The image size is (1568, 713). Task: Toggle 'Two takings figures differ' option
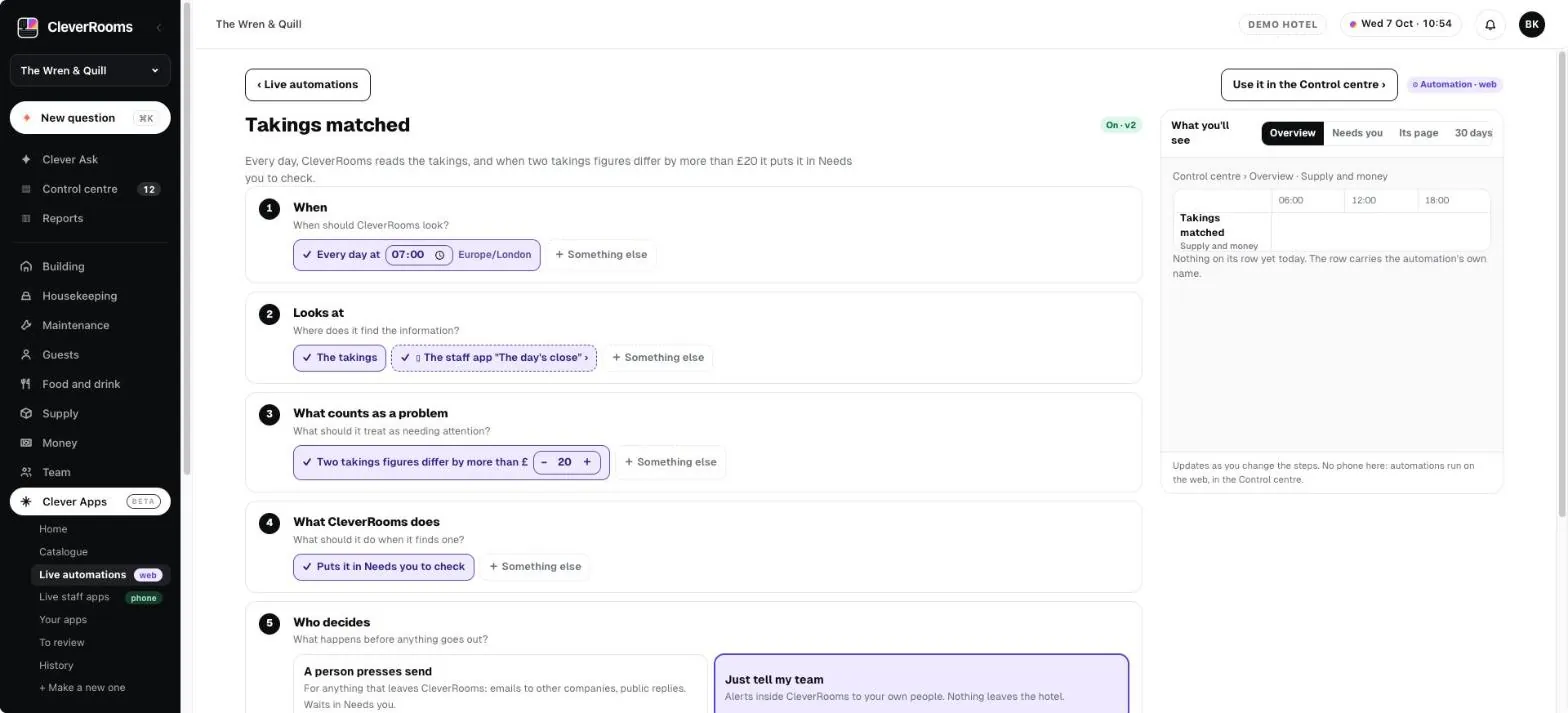point(451,462)
